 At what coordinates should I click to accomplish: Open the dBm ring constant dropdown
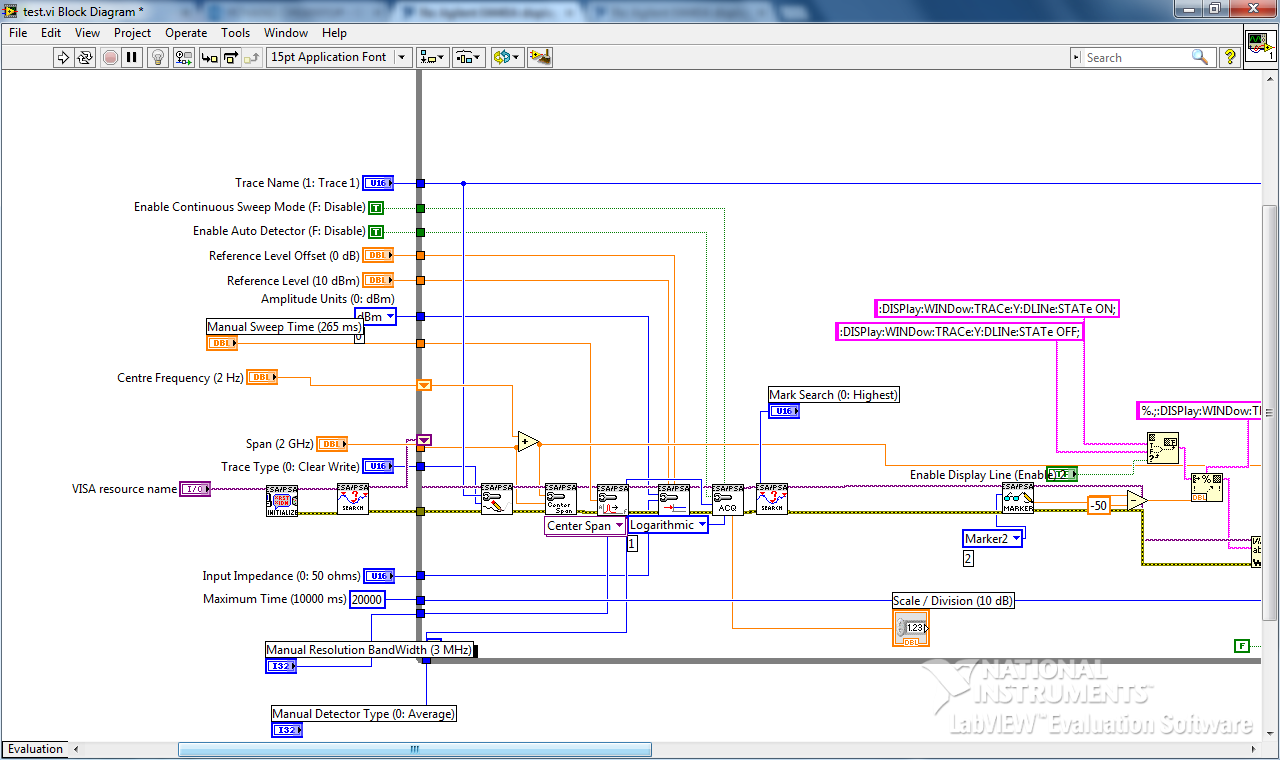[x=376, y=317]
